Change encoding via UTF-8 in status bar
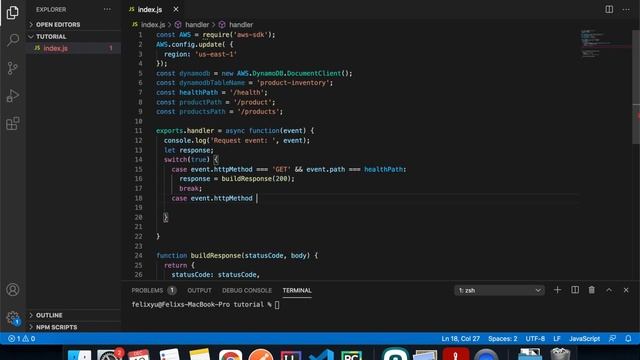 coord(535,338)
